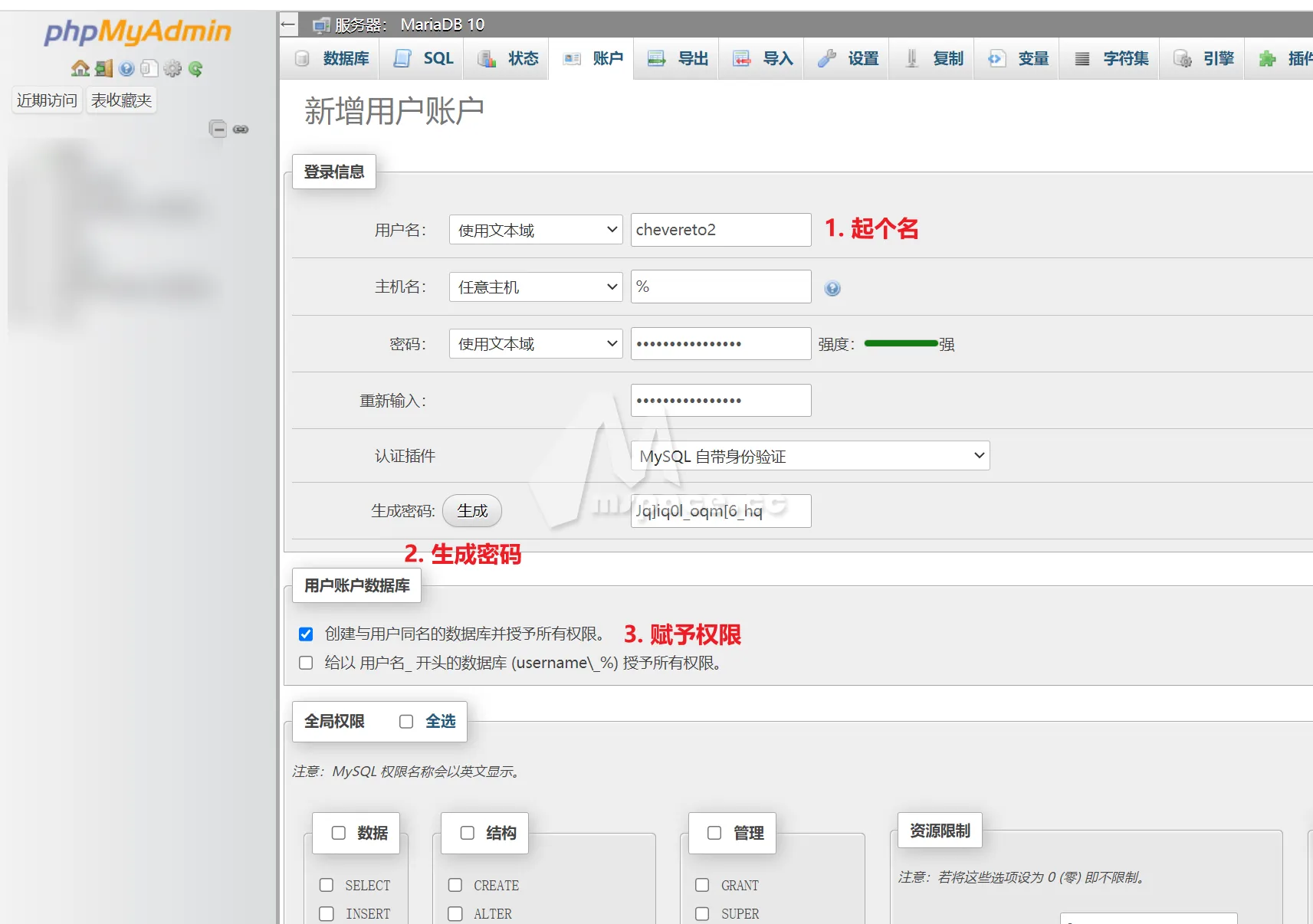Click the hostname help question icon
The width and height of the screenshot is (1313, 924).
coord(832,288)
